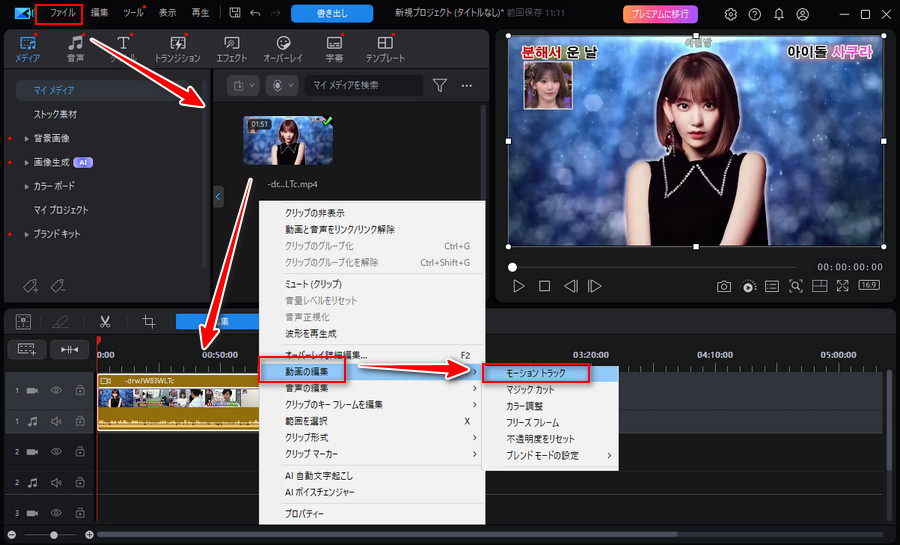Toggle lock on audio track 1
Viewport: 900px width, 545px height.
click(80, 421)
